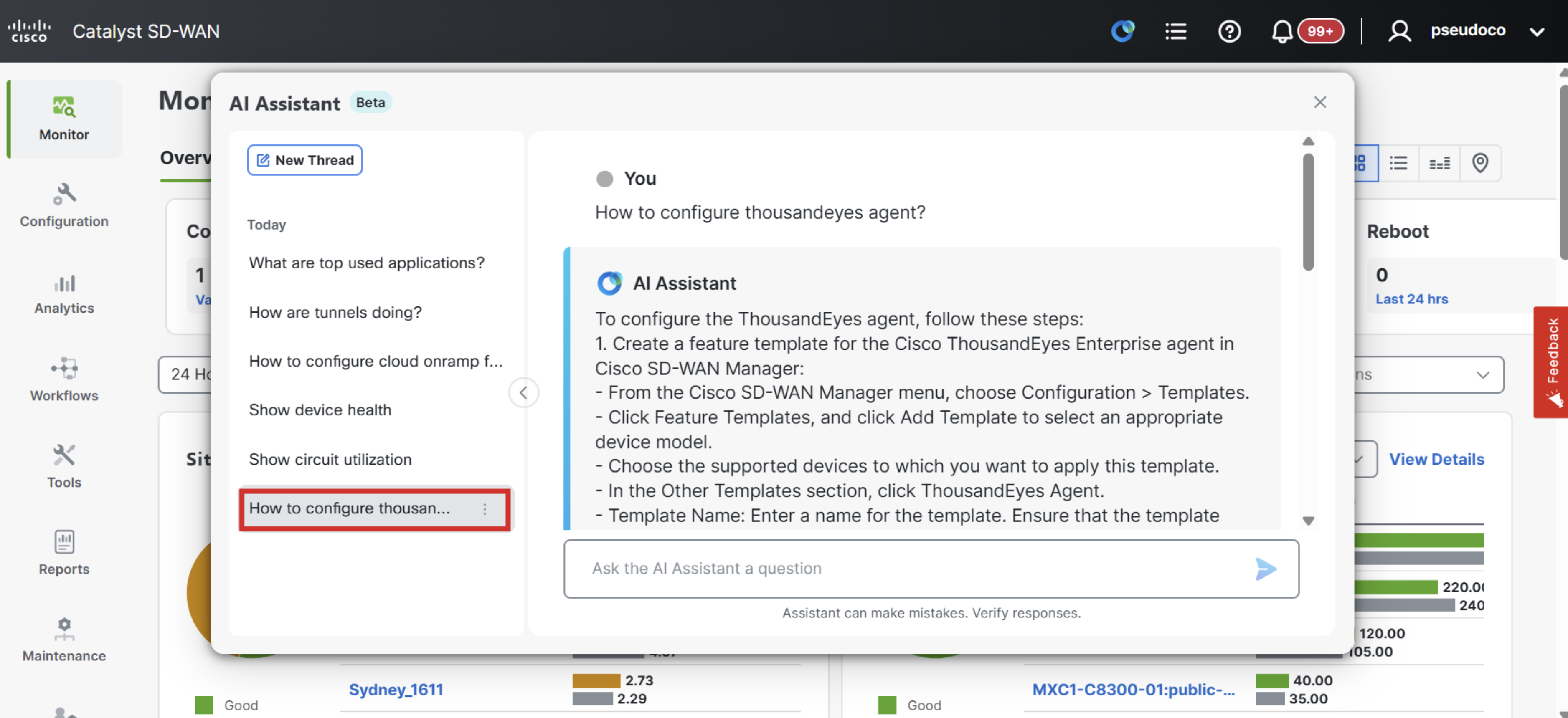The width and height of the screenshot is (1568, 718).
Task: Open the Analytics sidebar section
Action: click(64, 294)
